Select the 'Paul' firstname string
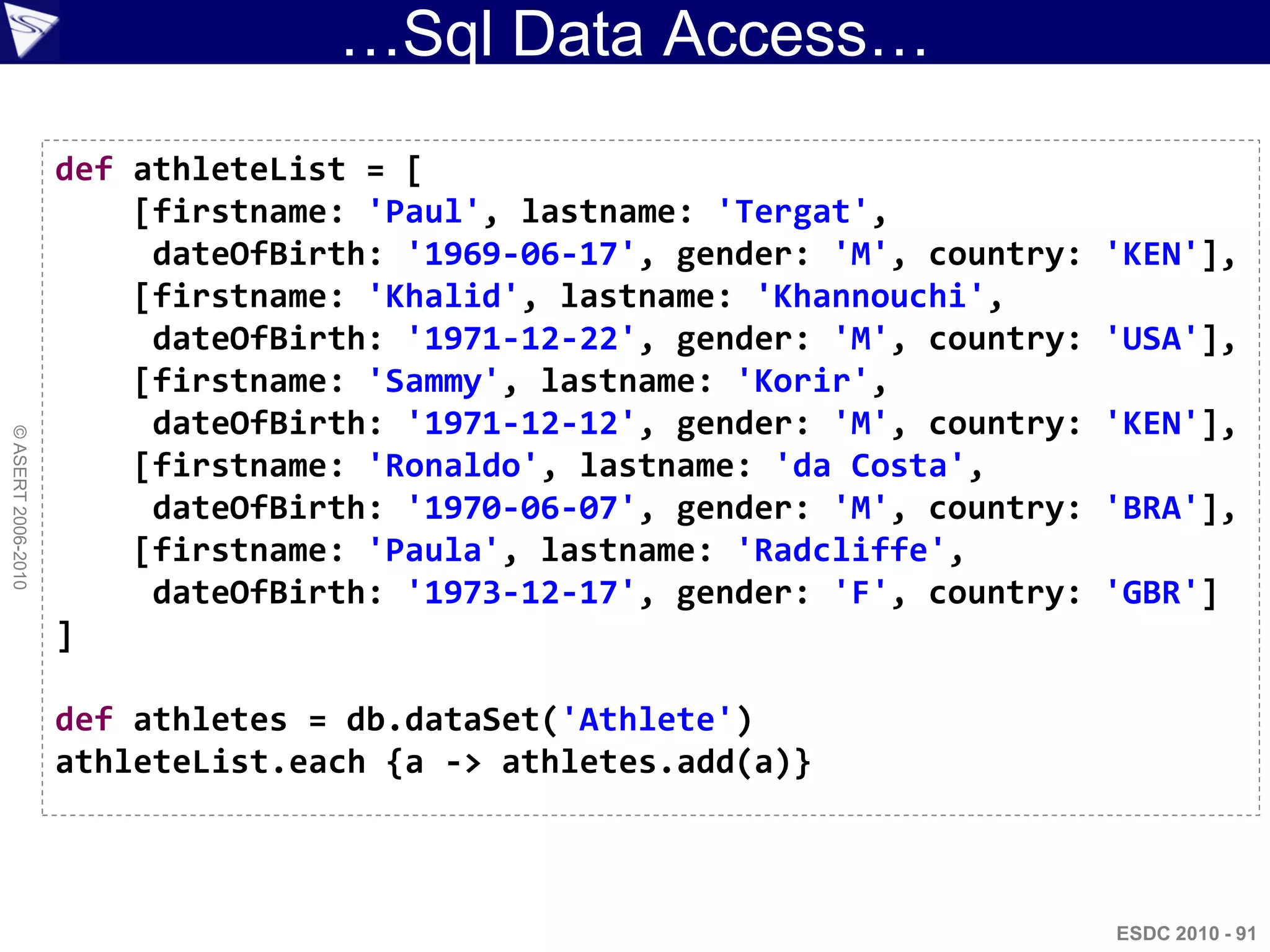Image resolution: width=1270 pixels, height=952 pixels. click(424, 212)
